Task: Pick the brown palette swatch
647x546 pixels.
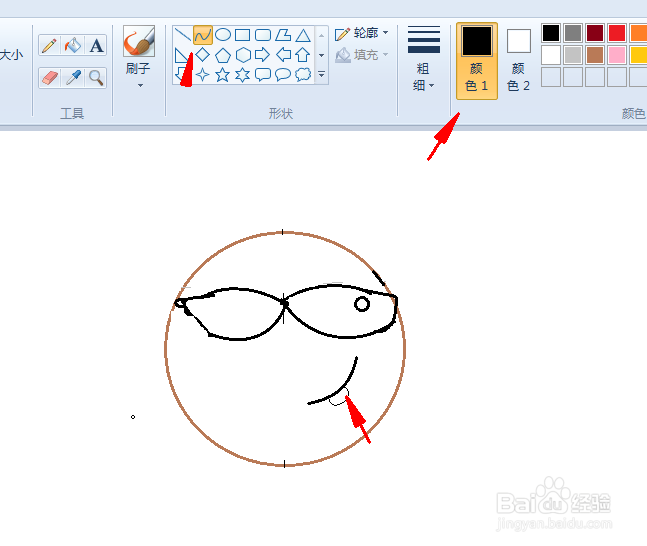Action: (x=595, y=55)
